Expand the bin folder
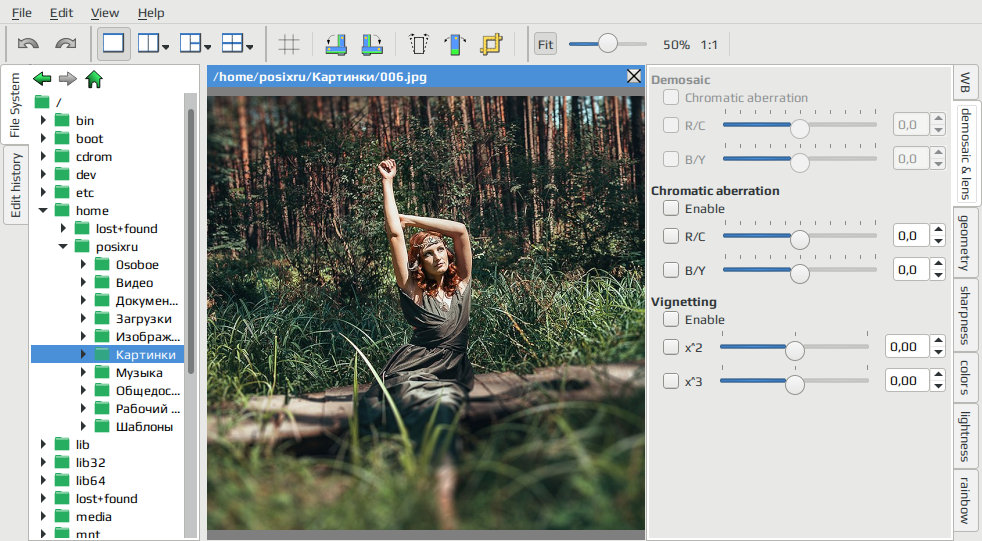This screenshot has width=982, height=541. click(x=43, y=120)
